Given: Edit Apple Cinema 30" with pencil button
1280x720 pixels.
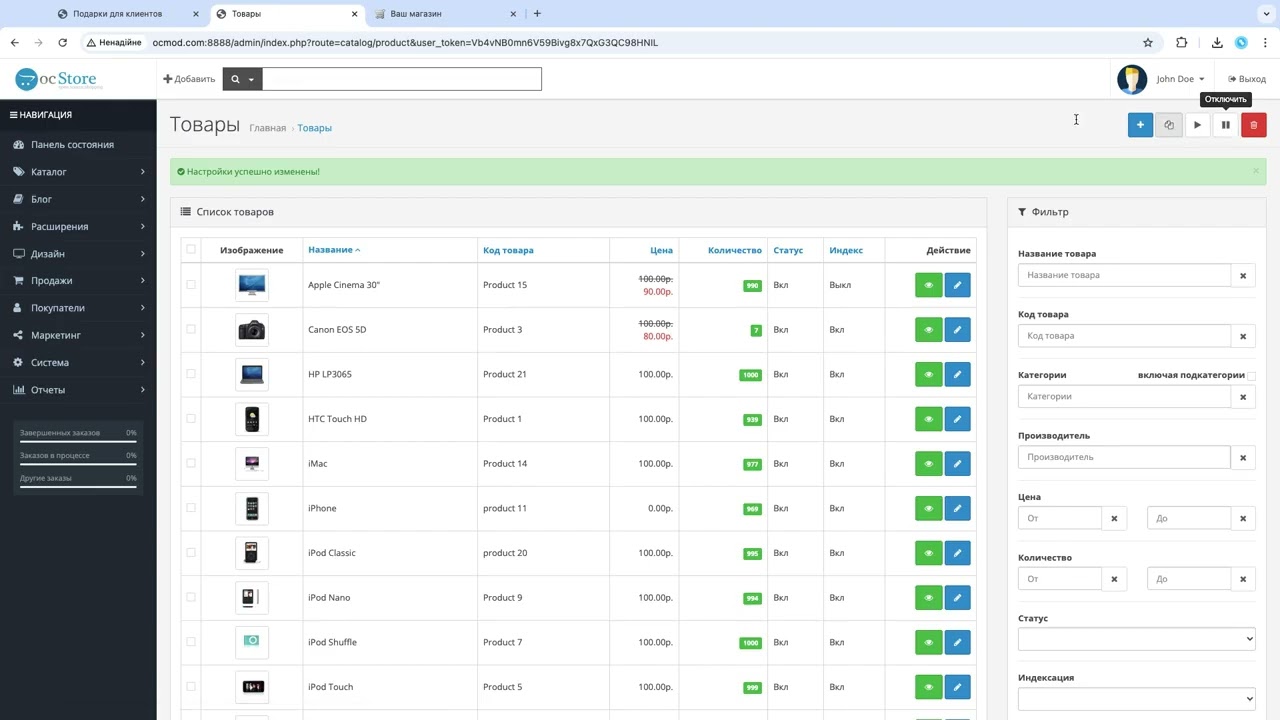Looking at the screenshot, I should 957,285.
